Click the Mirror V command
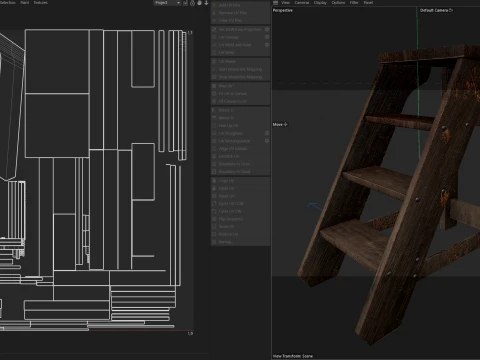 240,118
